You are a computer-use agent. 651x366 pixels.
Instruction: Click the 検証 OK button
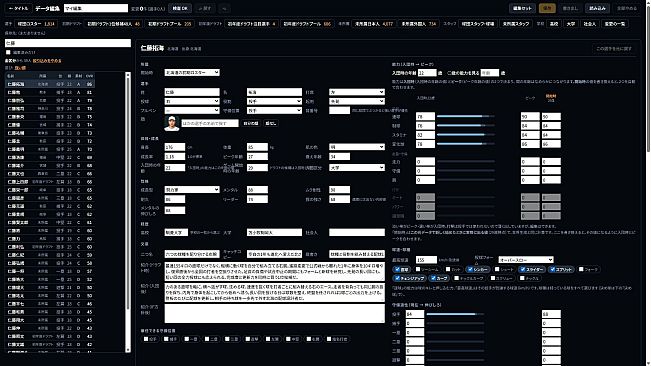[180, 8]
